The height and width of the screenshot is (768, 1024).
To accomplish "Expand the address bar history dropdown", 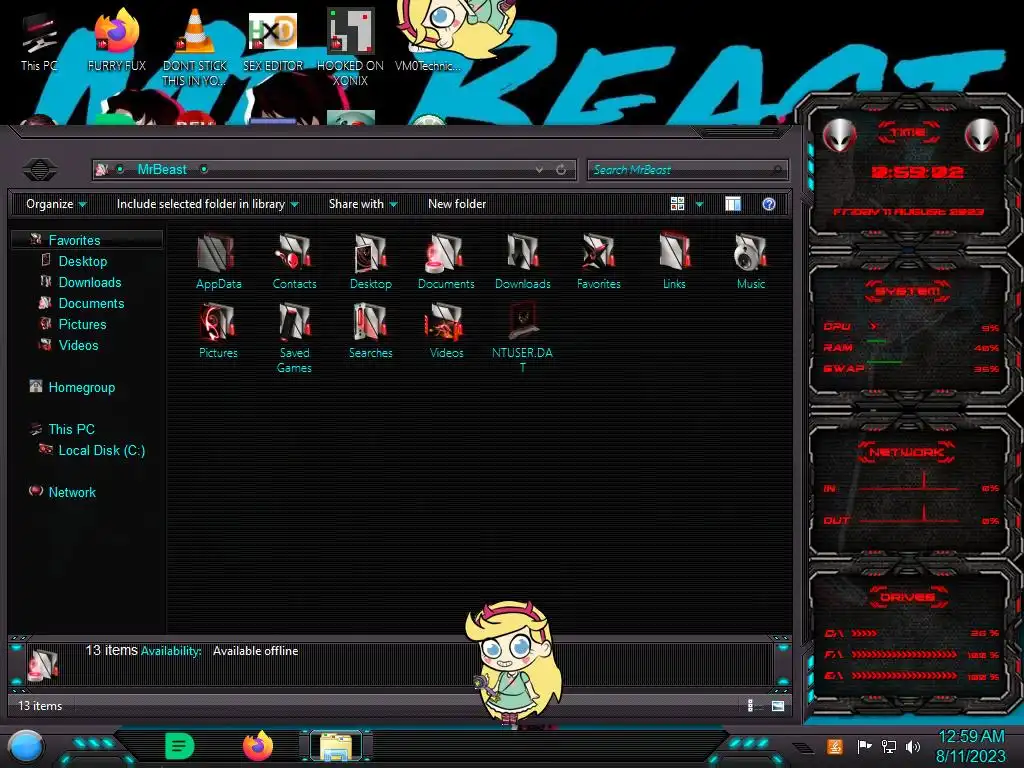I will (539, 170).
